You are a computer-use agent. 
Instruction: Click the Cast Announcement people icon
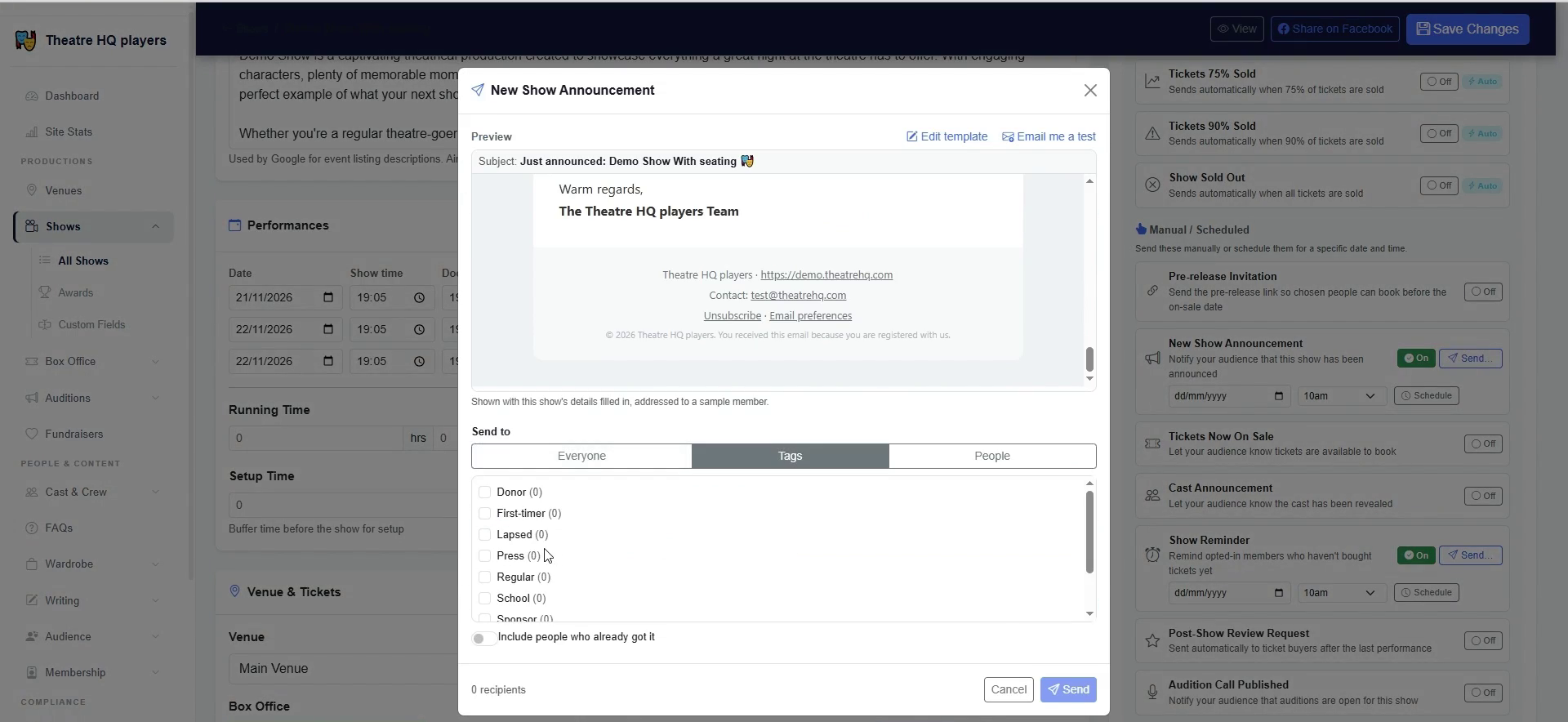pos(1152,495)
